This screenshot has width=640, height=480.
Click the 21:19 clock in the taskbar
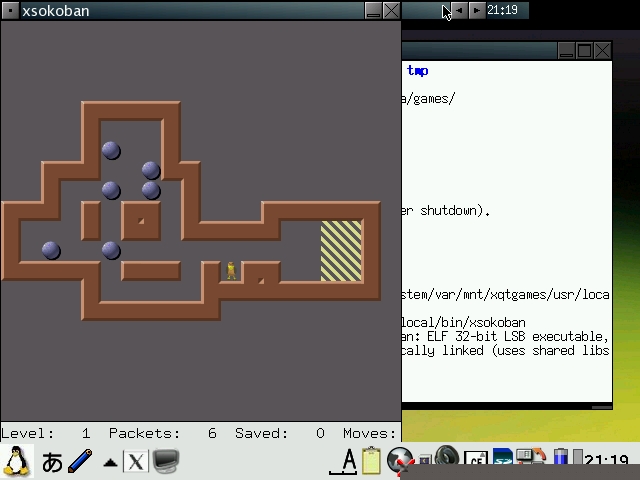pyautogui.click(x=606, y=461)
